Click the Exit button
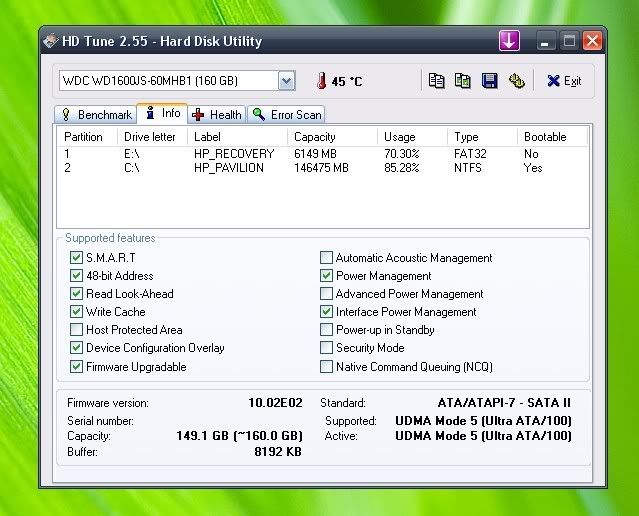The height and width of the screenshot is (516, 639). point(564,81)
